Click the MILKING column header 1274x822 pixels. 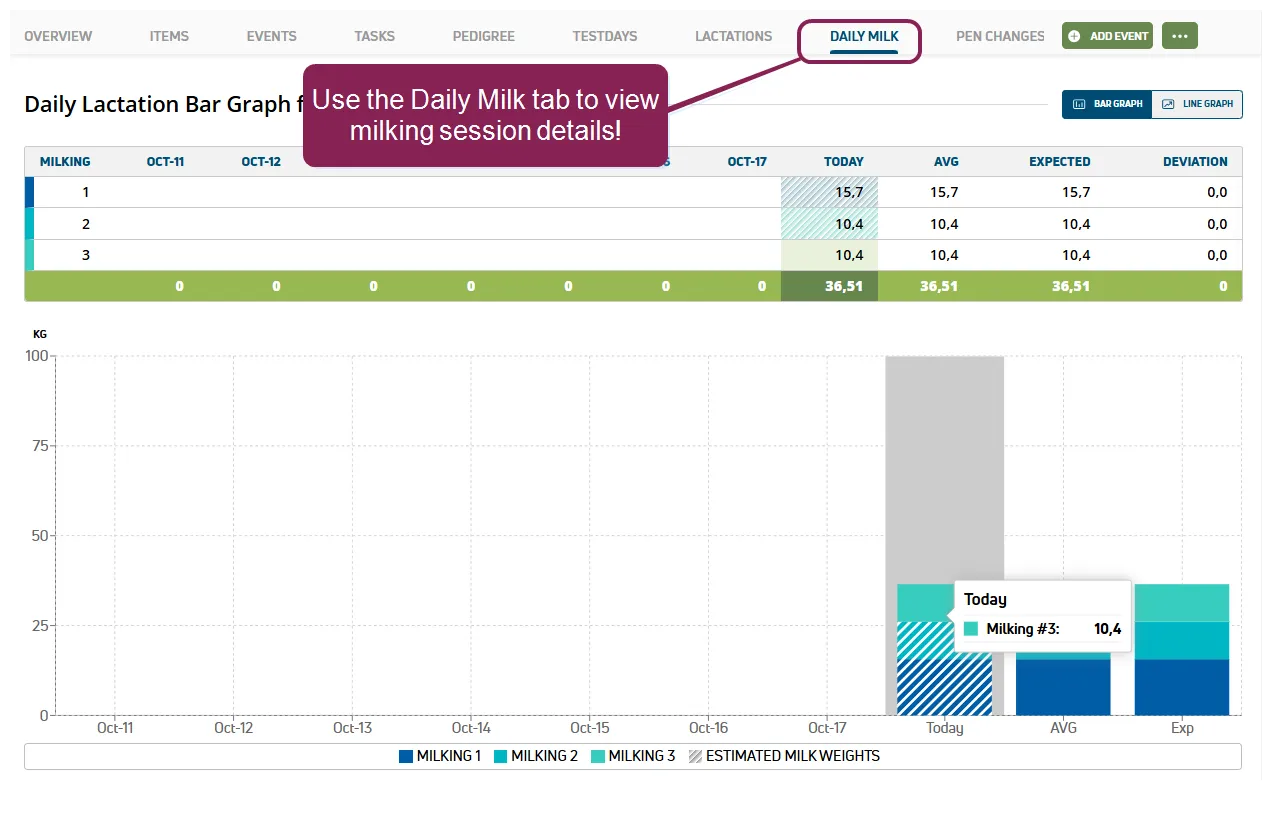click(65, 162)
